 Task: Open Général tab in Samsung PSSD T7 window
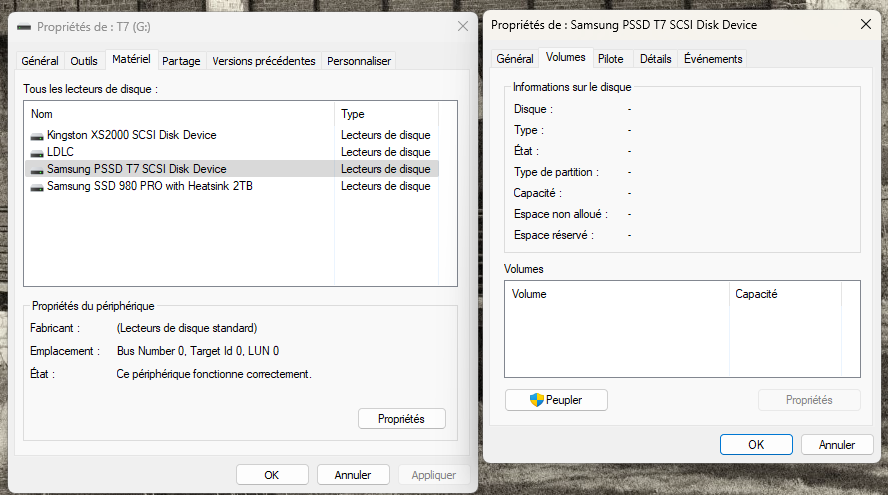515,58
